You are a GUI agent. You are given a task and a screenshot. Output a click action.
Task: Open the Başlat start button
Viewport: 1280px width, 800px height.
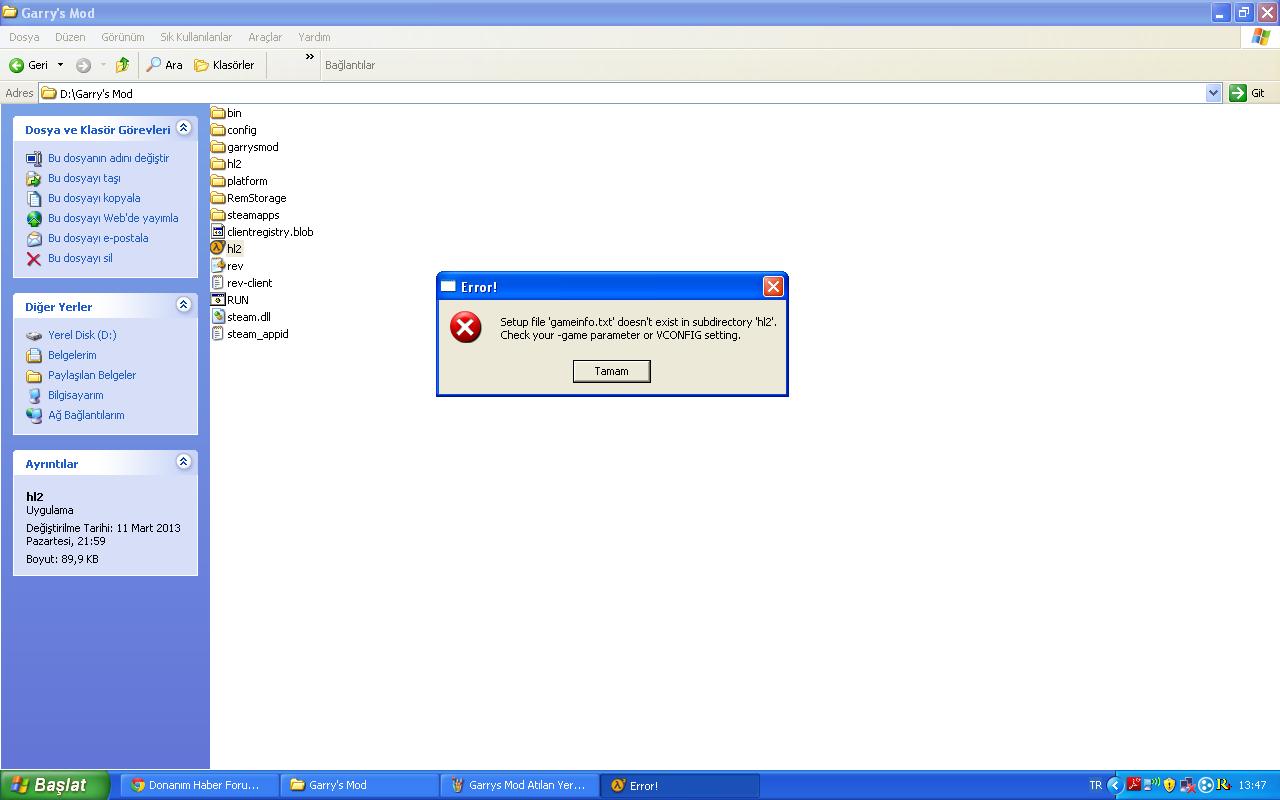point(54,785)
